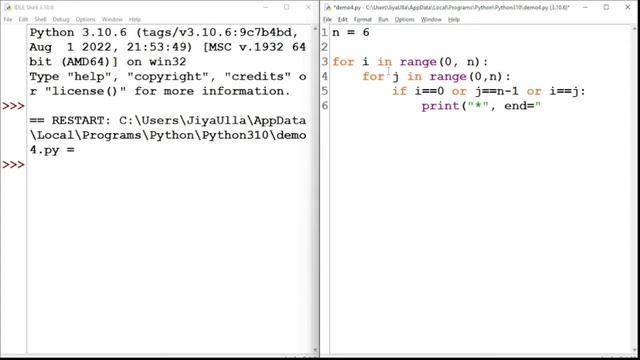Open Options menu in IDLE Shell window
This screenshot has height=360, width=640.
pos(85,19)
